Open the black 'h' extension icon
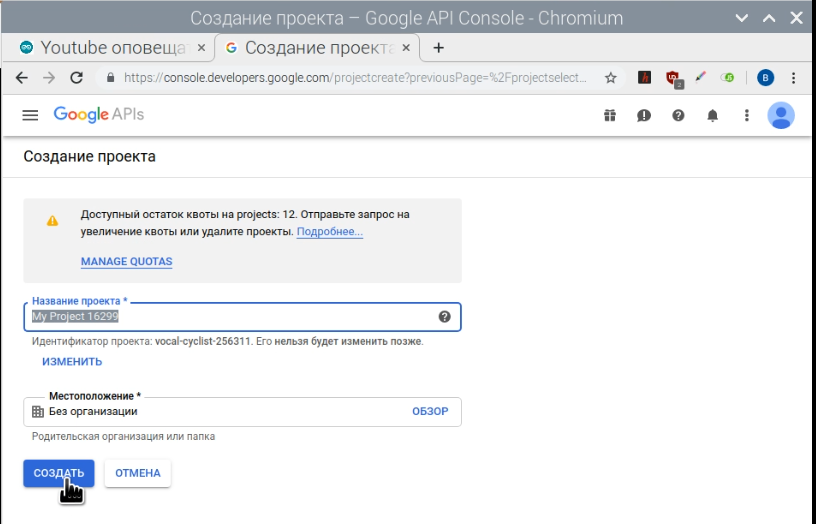This screenshot has width=816, height=524. (644, 78)
